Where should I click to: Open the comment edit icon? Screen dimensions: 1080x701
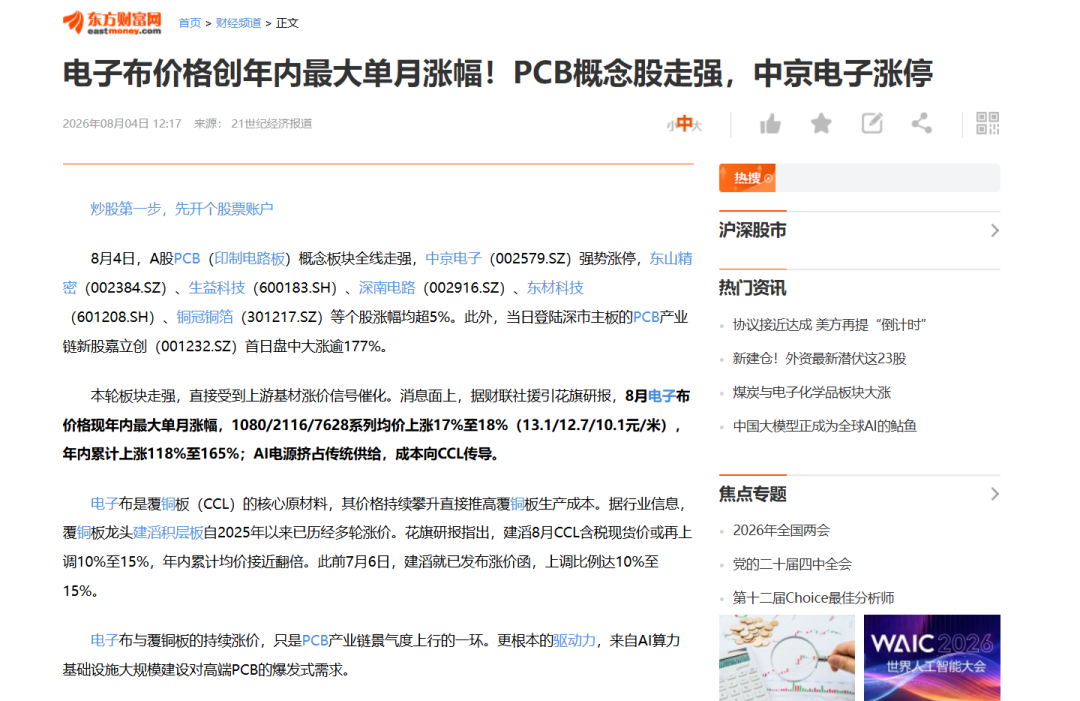872,123
